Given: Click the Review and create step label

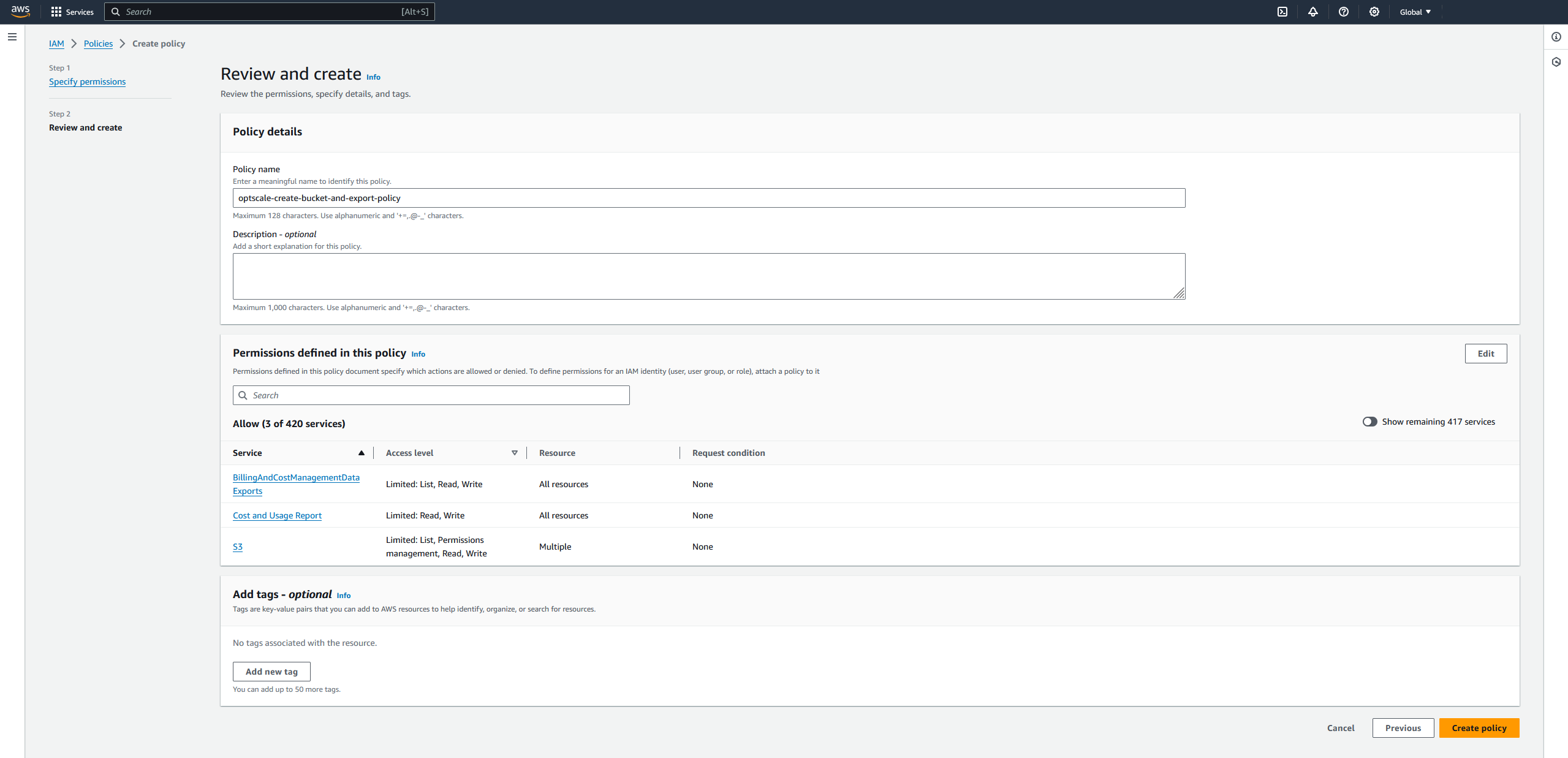Looking at the screenshot, I should tap(85, 127).
